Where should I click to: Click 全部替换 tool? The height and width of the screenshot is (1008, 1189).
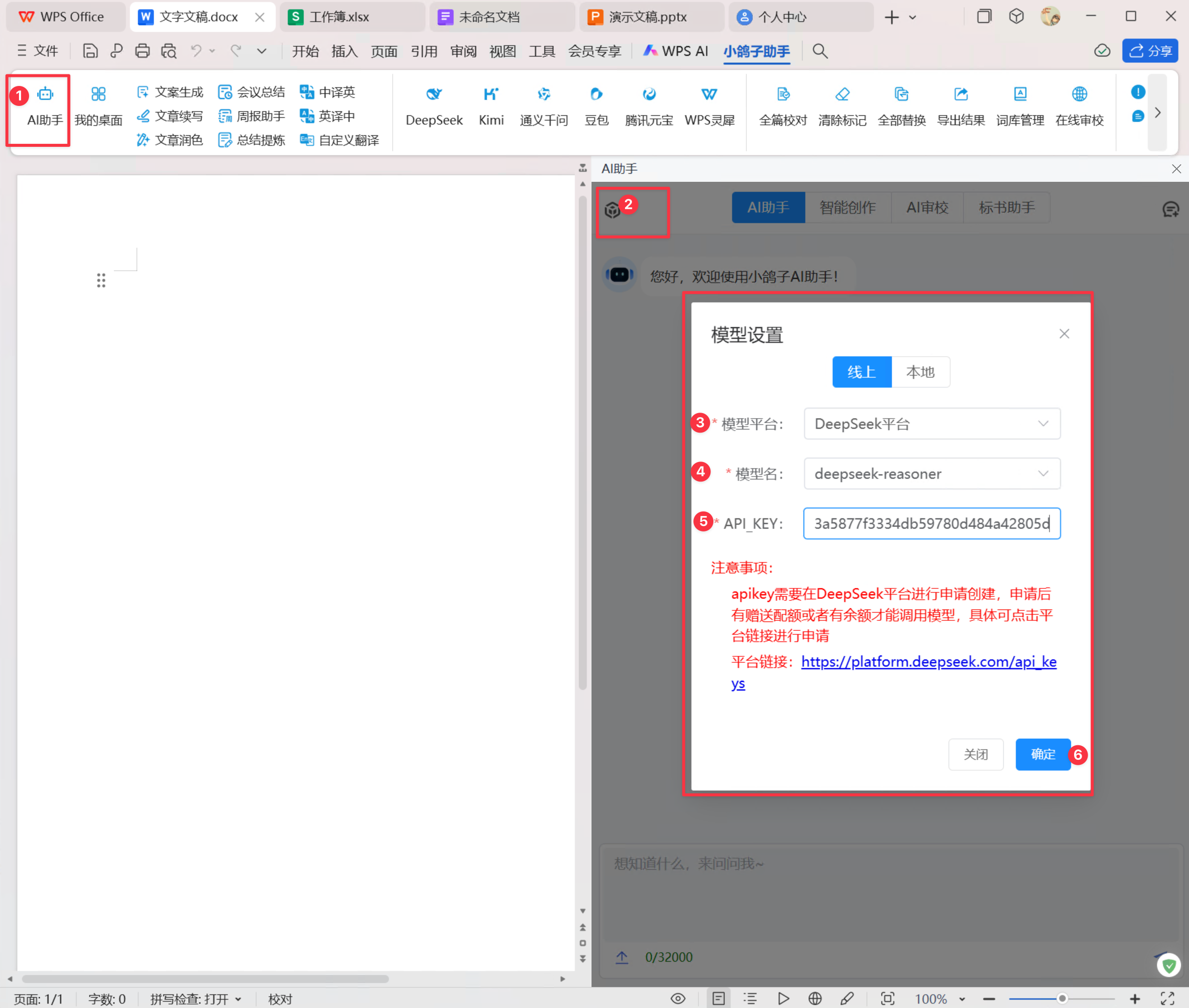[902, 107]
